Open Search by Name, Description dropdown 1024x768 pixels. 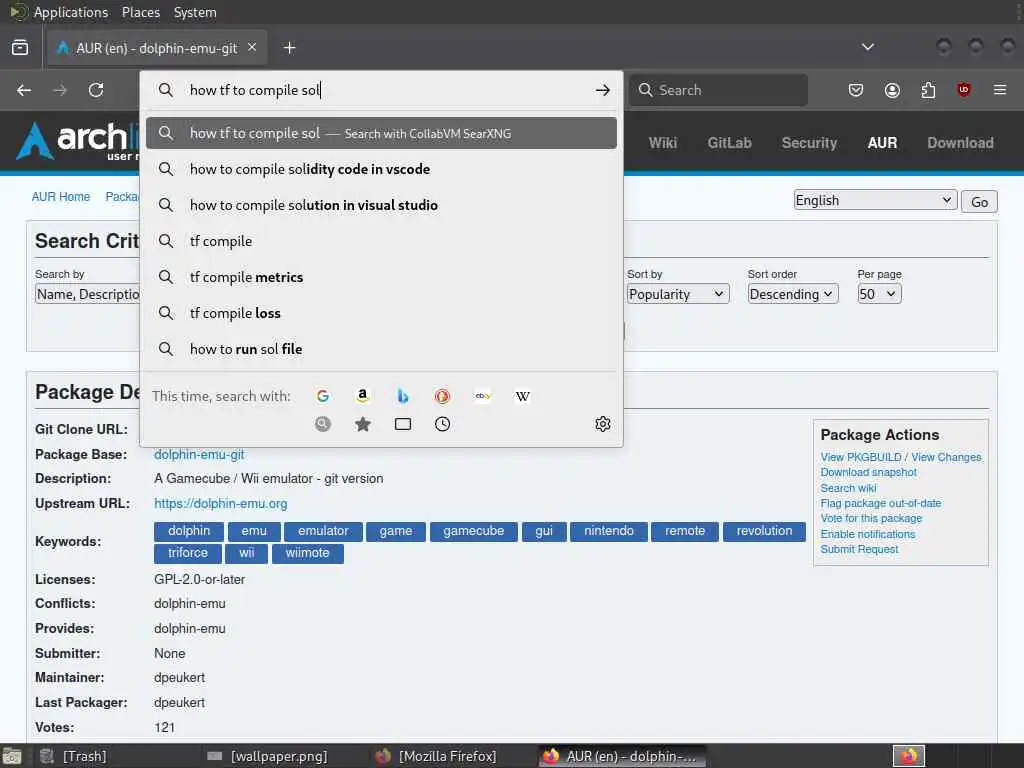pyautogui.click(x=88, y=294)
